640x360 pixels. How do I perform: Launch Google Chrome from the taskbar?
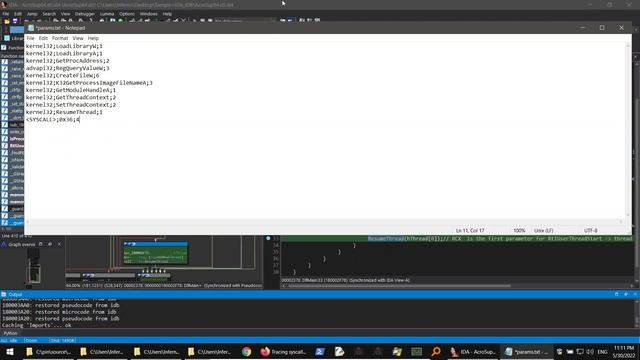tap(247, 352)
